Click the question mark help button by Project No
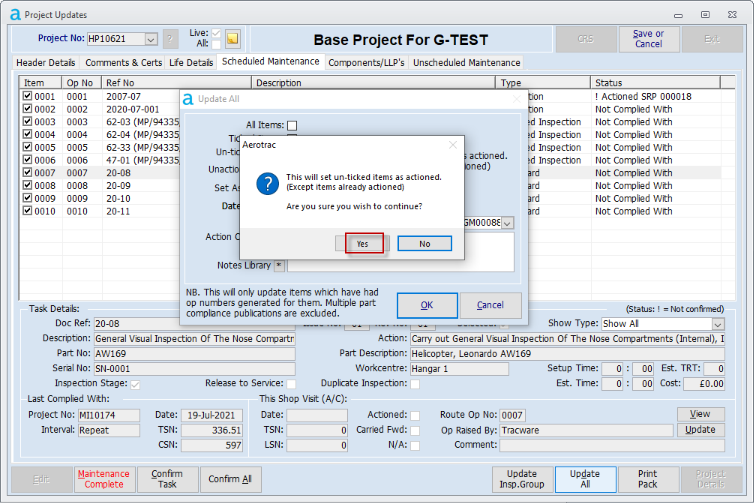The height and width of the screenshot is (503, 754). click(170, 39)
